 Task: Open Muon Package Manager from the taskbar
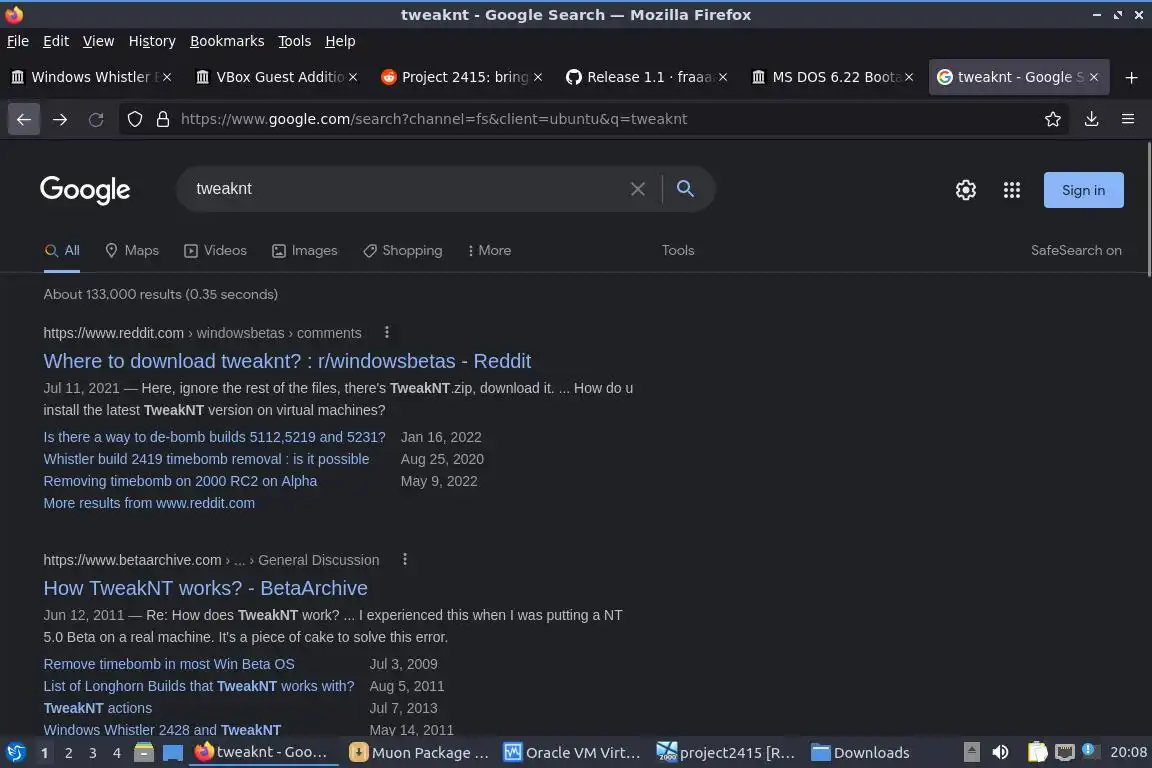coord(419,753)
